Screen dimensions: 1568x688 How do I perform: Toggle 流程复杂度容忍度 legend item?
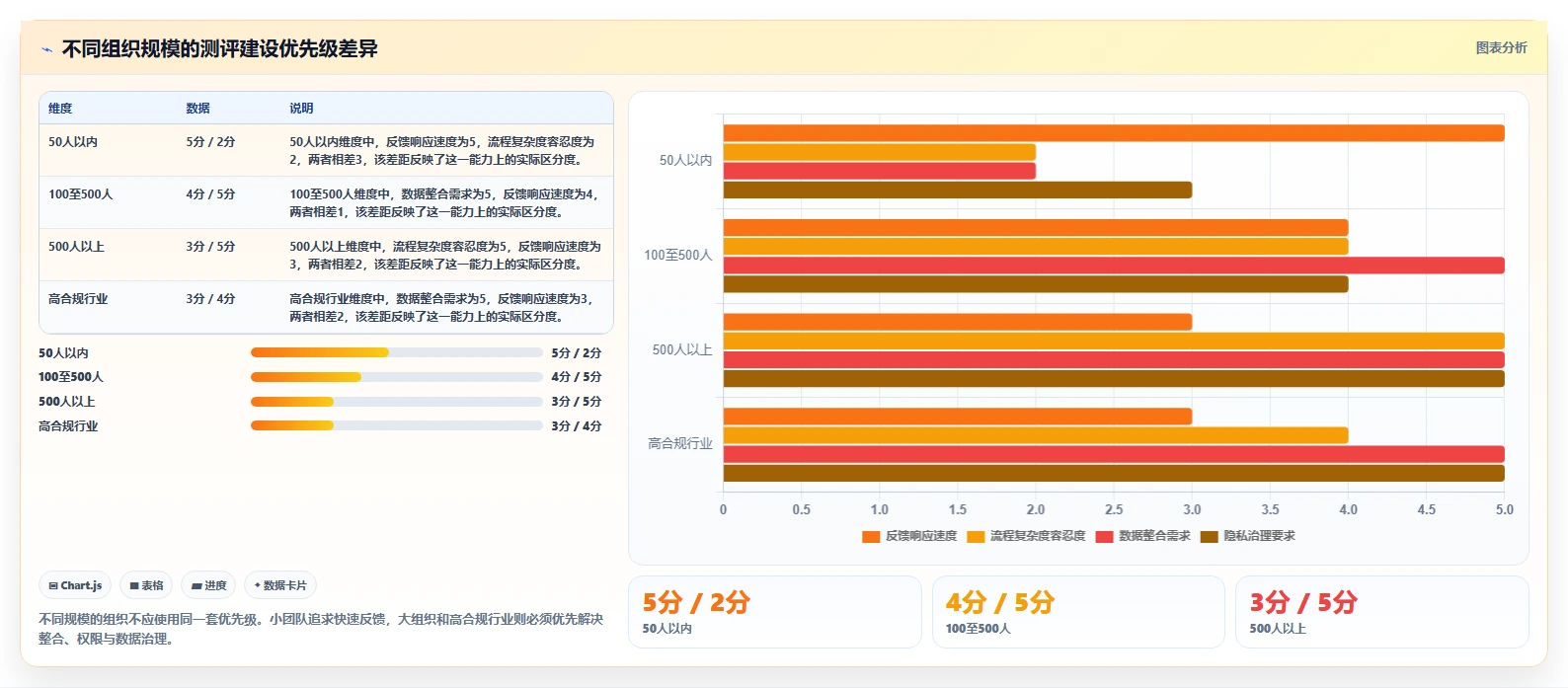pos(1026,536)
